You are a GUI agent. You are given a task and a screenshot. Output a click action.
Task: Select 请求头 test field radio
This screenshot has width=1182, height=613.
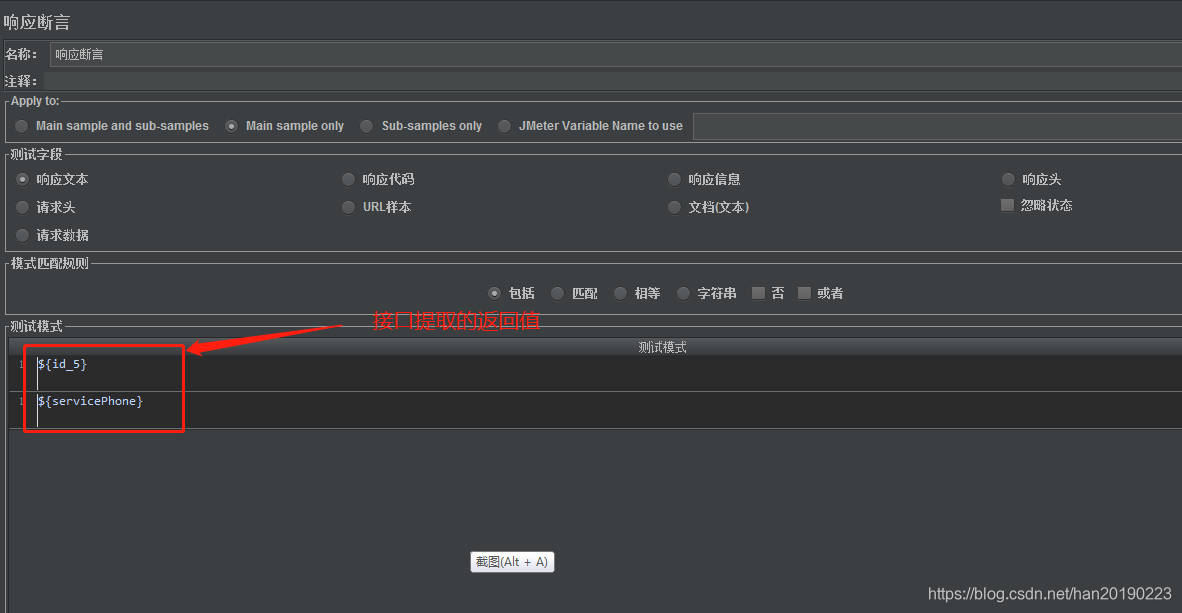pos(23,207)
